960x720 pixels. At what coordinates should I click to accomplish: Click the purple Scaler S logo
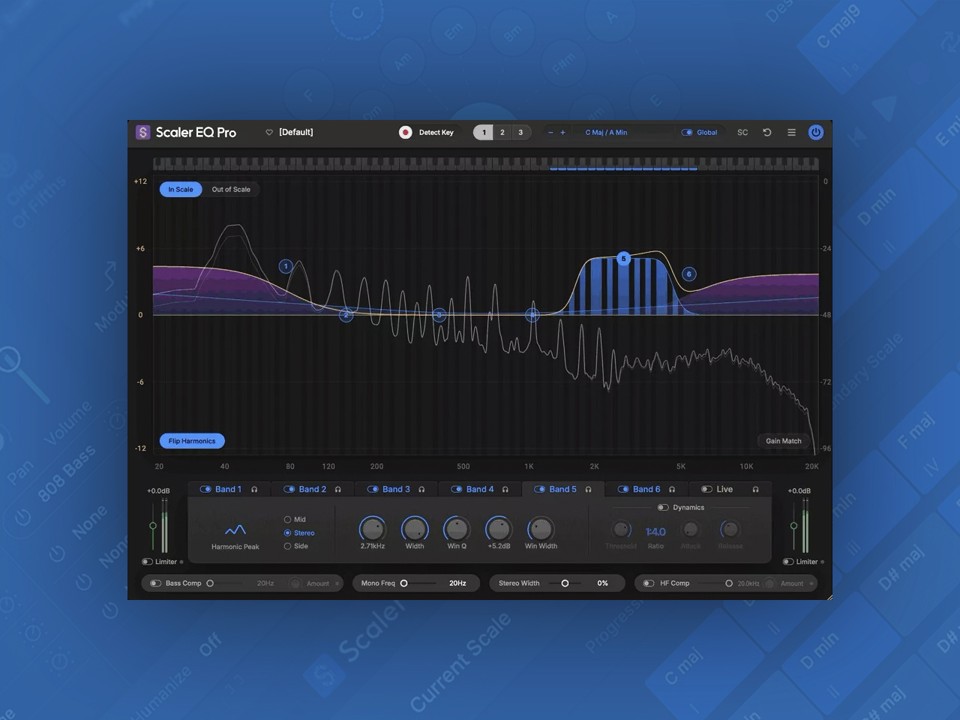tap(143, 132)
